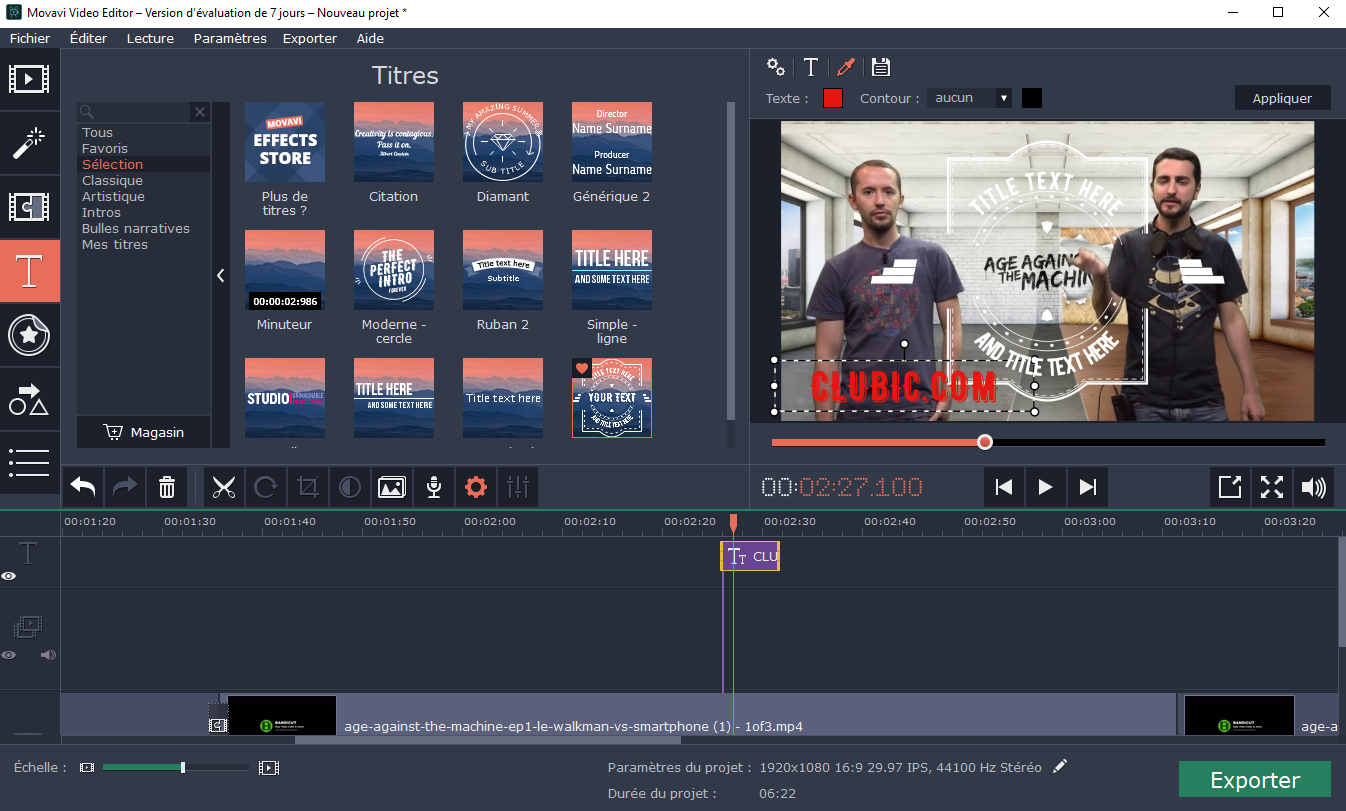
Task: Open the Stickers star tab
Action: [x=29, y=335]
